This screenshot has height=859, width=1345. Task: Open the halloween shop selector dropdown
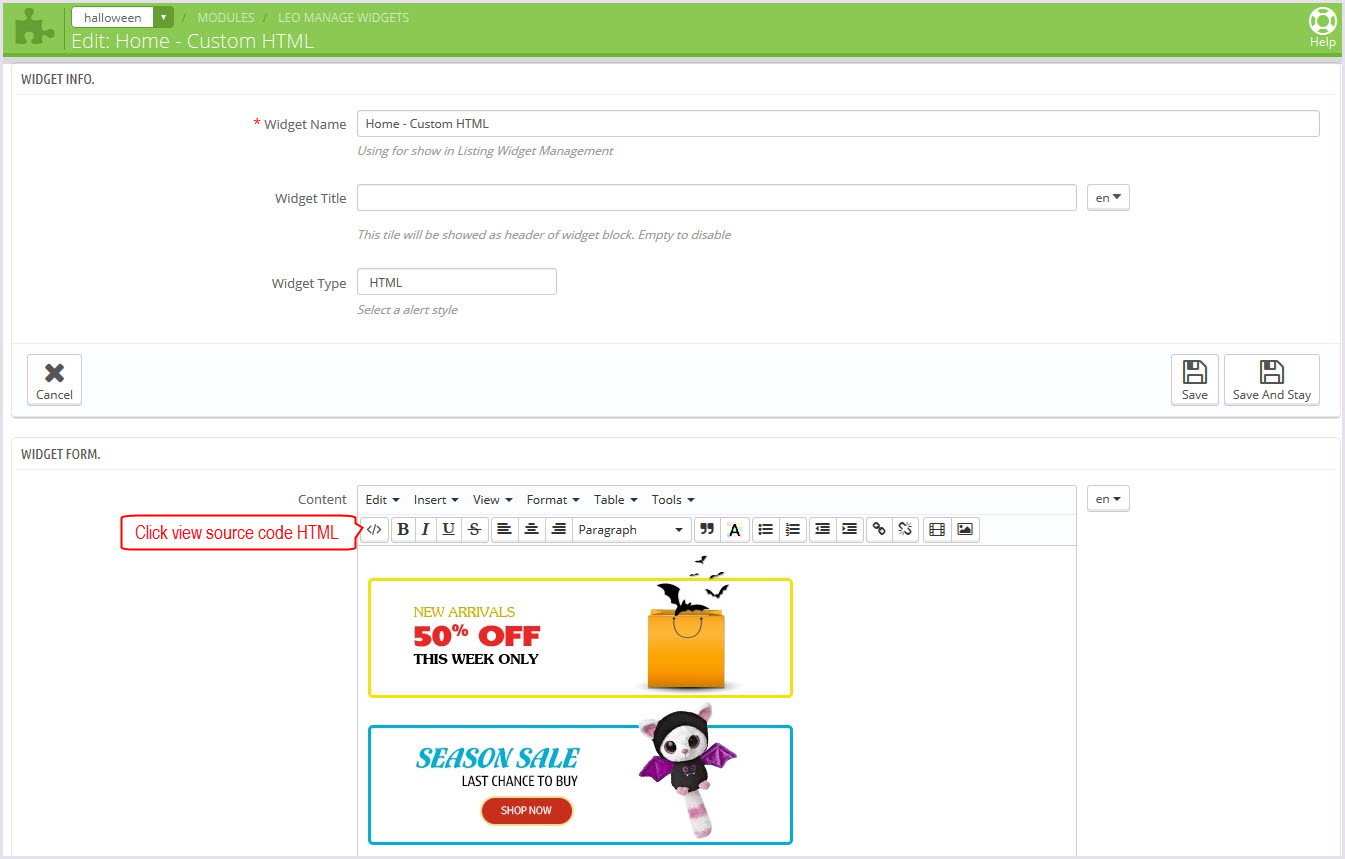[x=123, y=17]
